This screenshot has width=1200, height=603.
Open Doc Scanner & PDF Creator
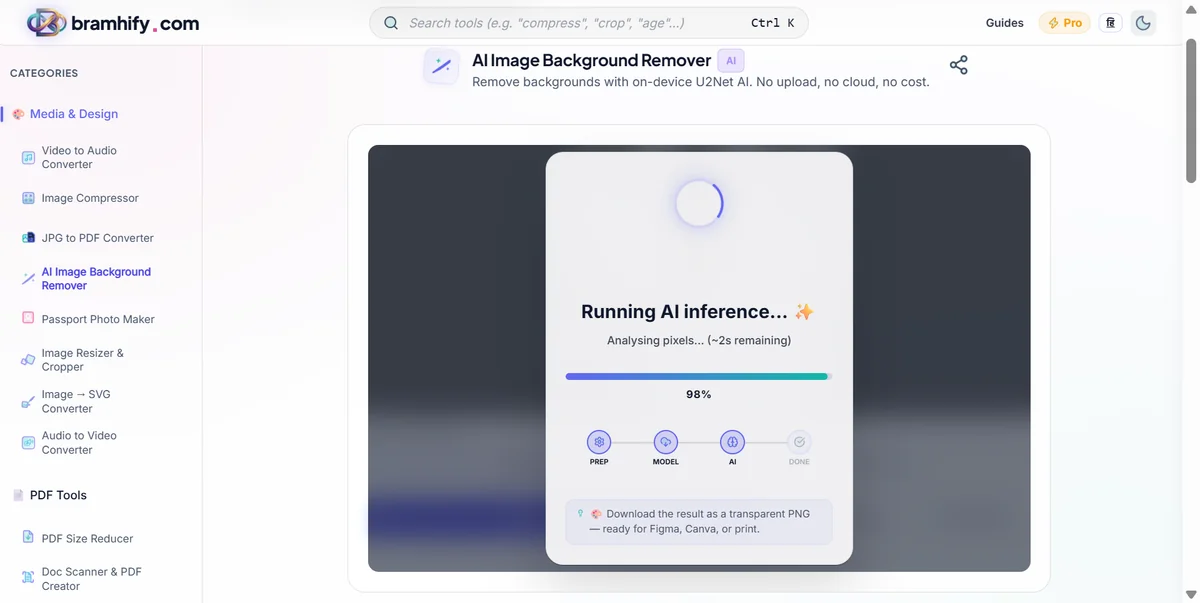[91, 579]
